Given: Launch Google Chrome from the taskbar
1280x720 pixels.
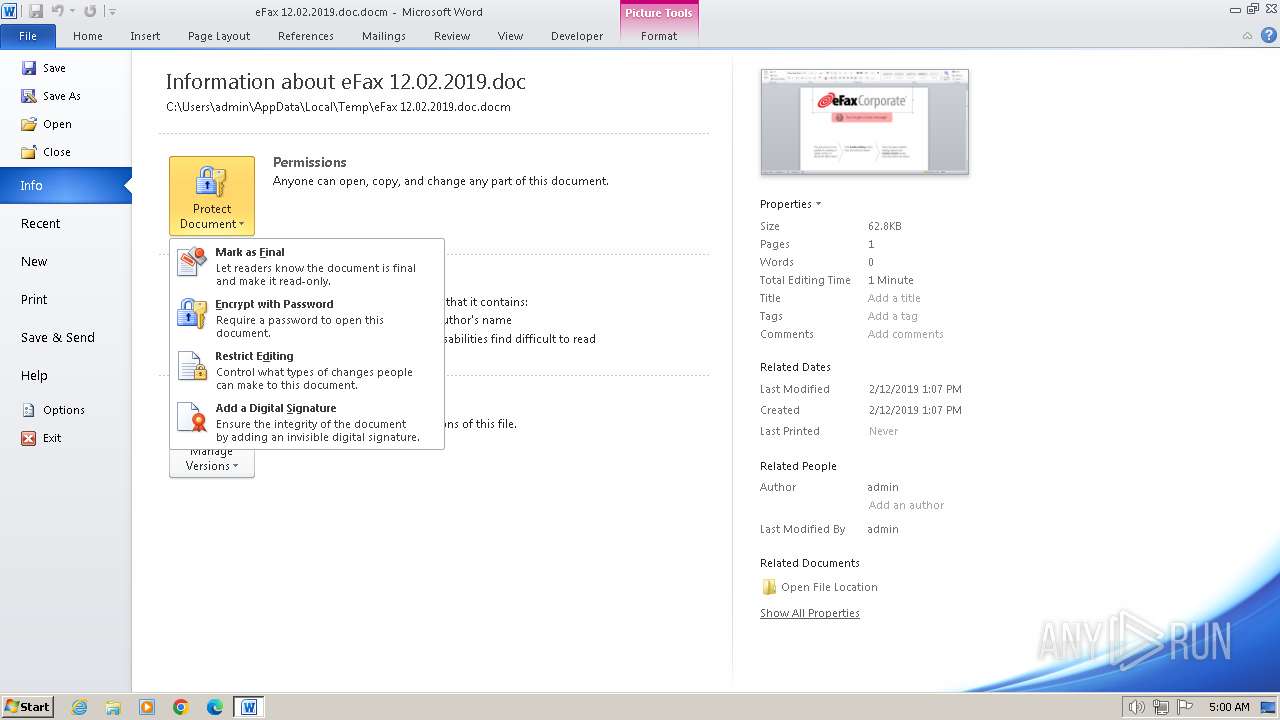Looking at the screenshot, I should [x=181, y=707].
